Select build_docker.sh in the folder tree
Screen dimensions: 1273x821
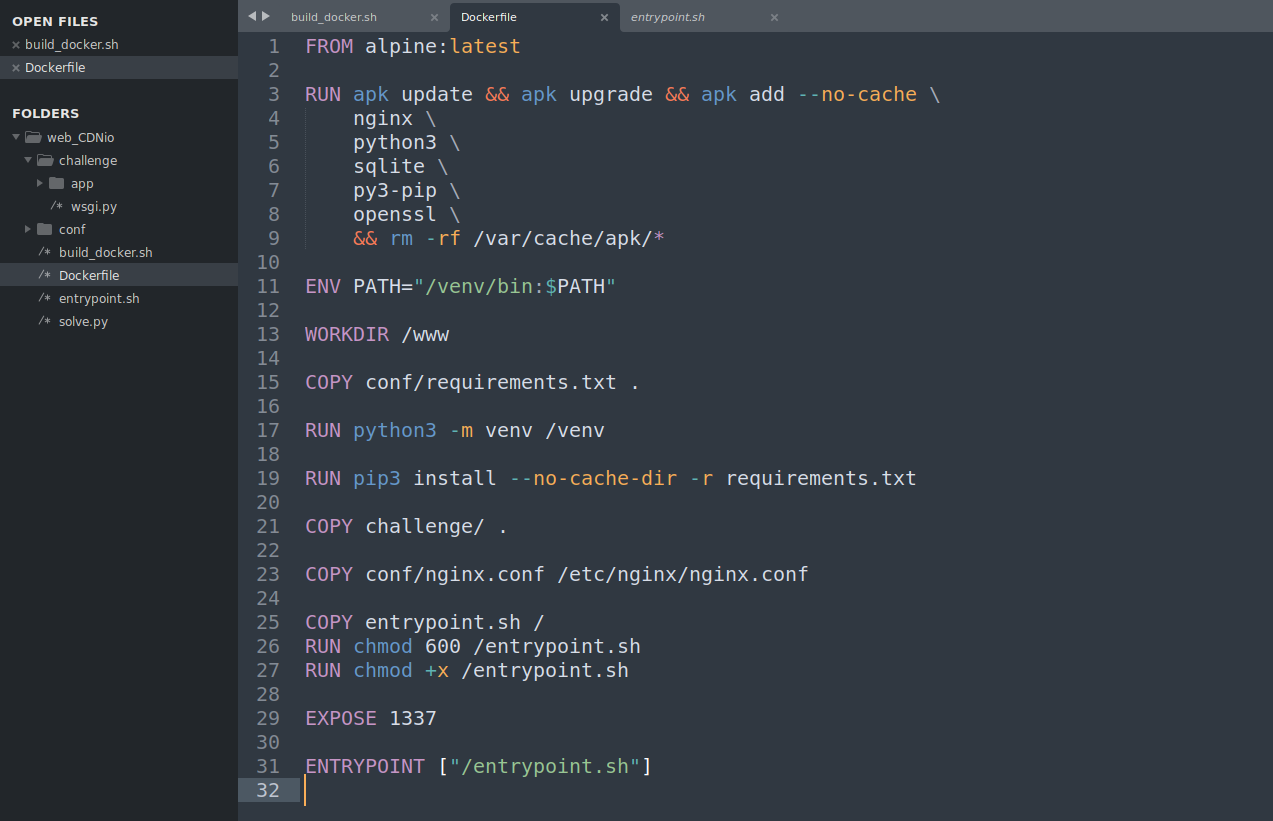[105, 253]
